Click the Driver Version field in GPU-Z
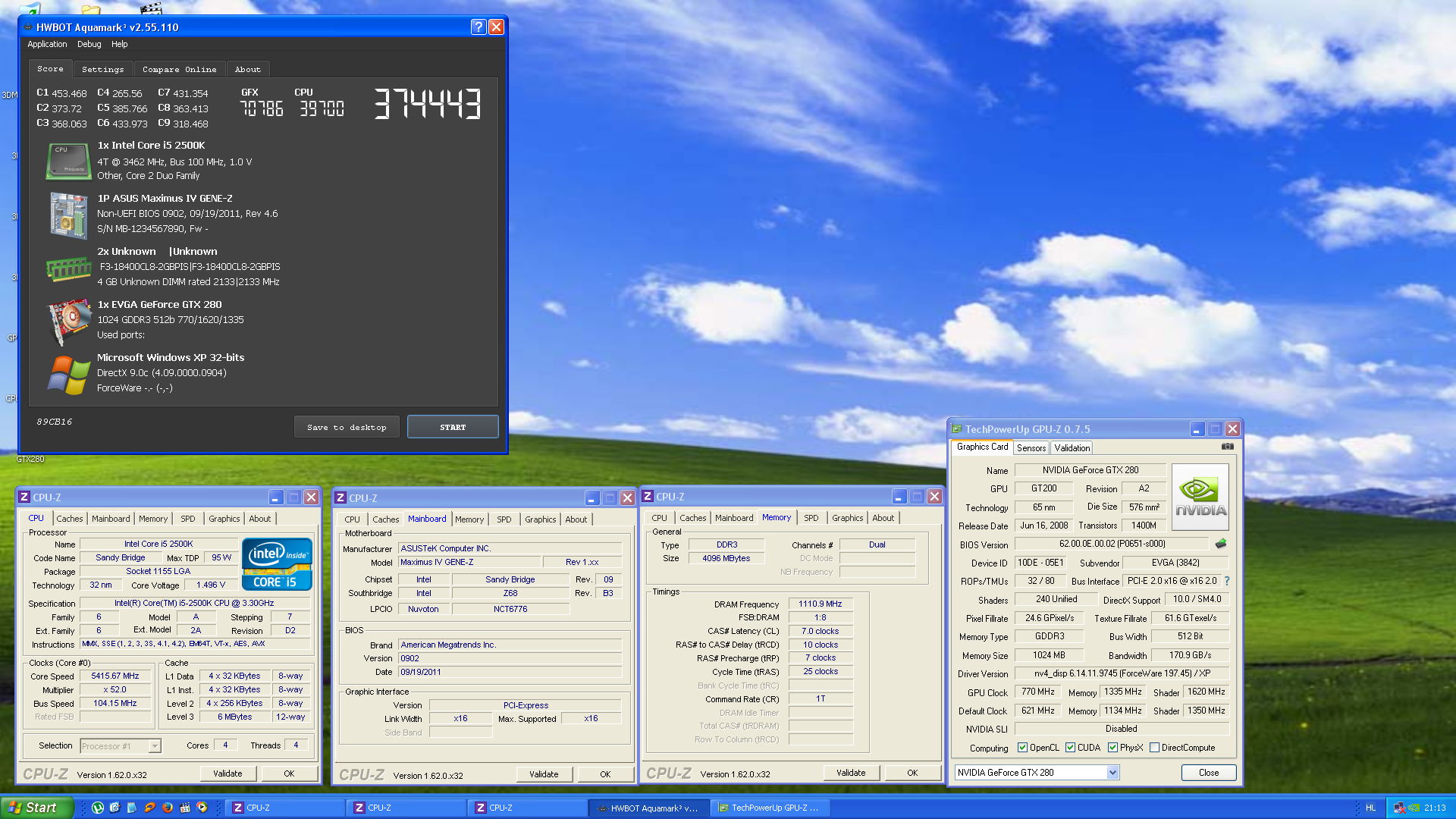The width and height of the screenshot is (1456, 819). [x=1122, y=673]
